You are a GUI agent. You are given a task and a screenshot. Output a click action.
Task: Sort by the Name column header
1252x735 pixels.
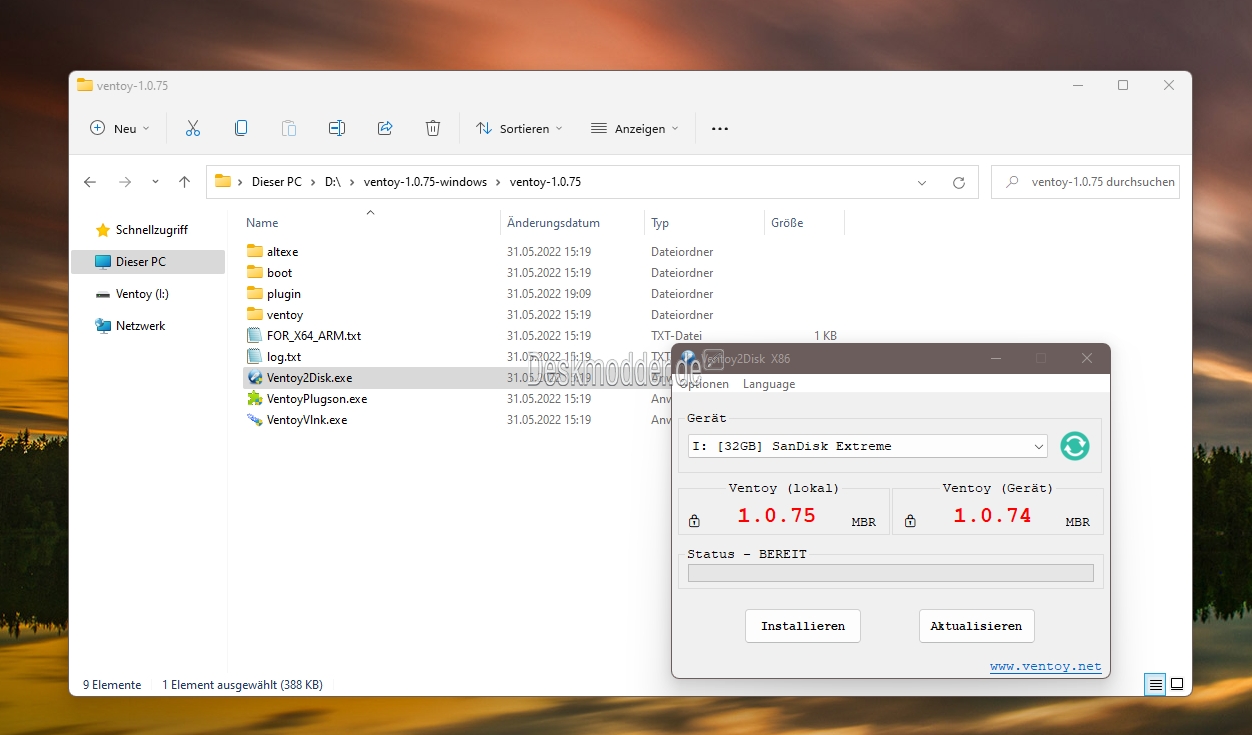click(370, 223)
